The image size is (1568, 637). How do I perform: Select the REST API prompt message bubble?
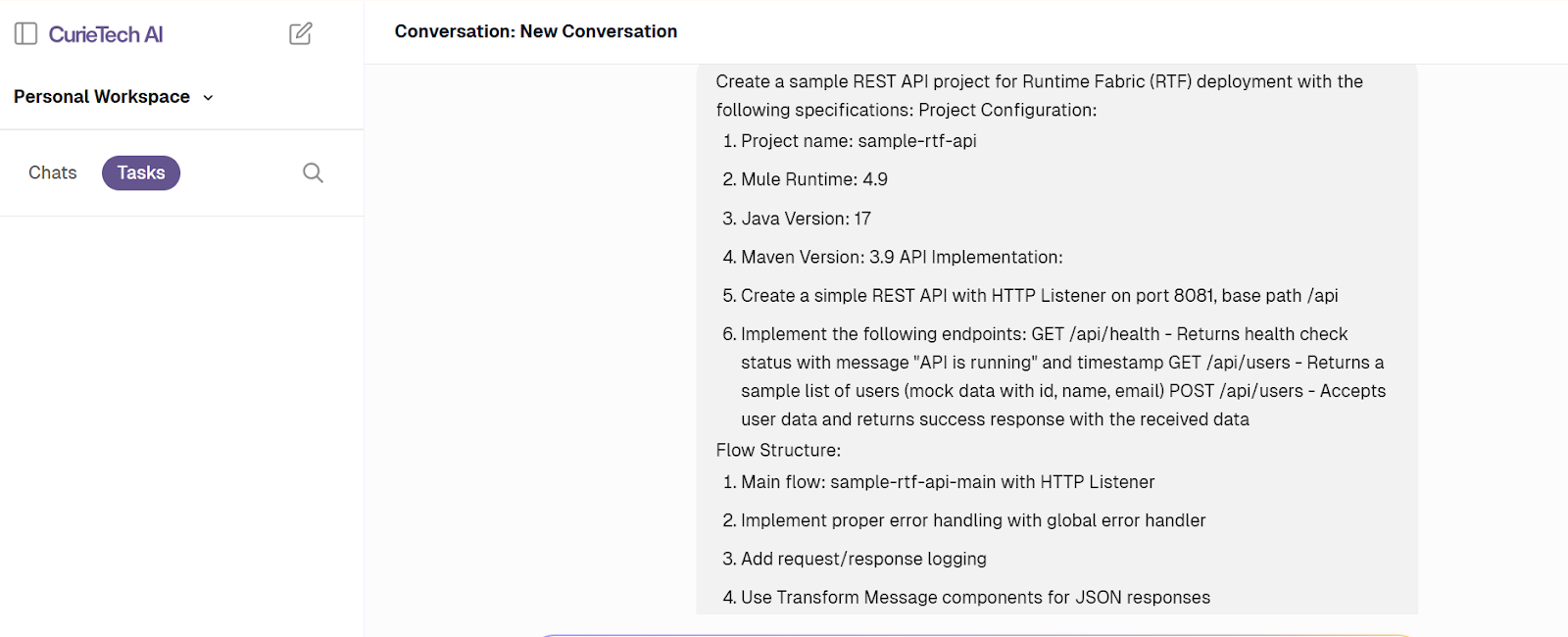(x=1056, y=338)
